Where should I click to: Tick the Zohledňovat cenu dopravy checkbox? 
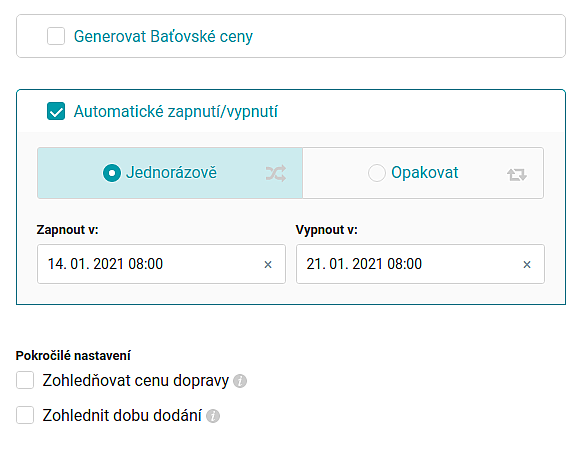tap(25, 380)
